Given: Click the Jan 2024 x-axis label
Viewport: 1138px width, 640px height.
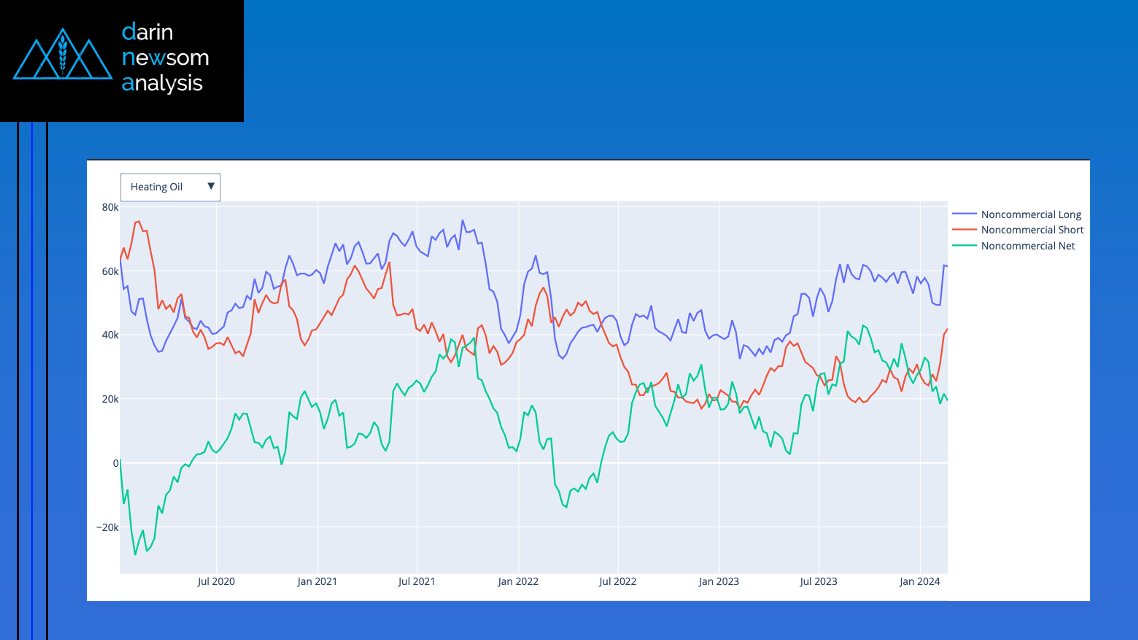Looking at the screenshot, I should pos(919,581).
